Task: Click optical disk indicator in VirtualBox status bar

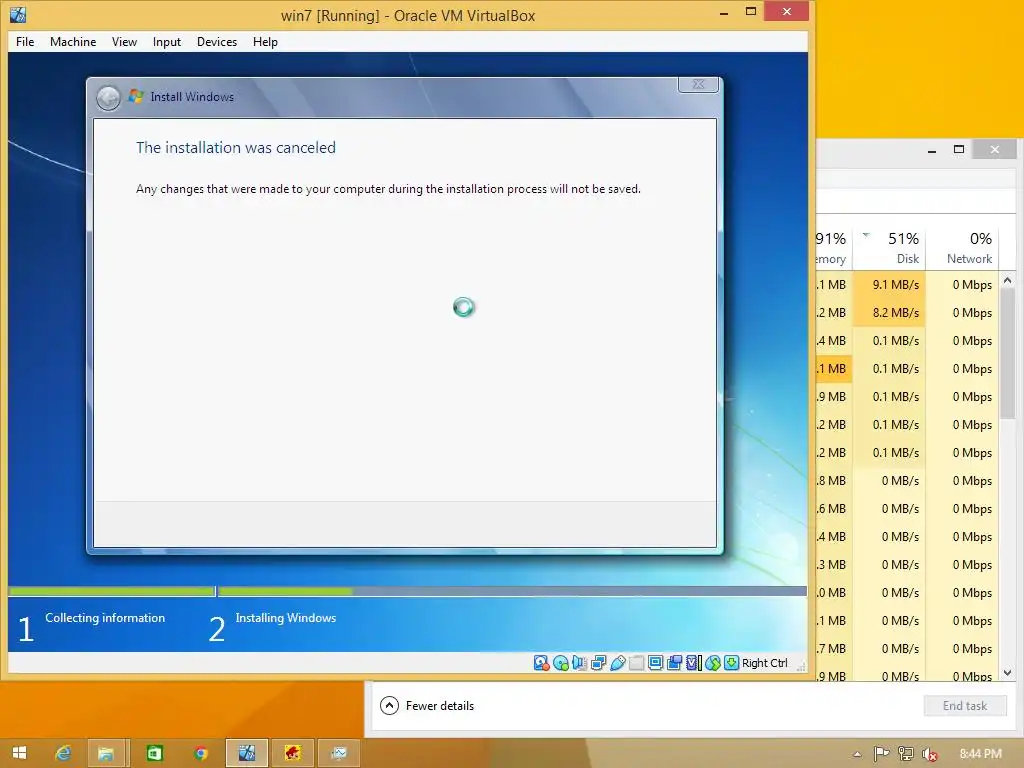Action: pyautogui.click(x=560, y=663)
